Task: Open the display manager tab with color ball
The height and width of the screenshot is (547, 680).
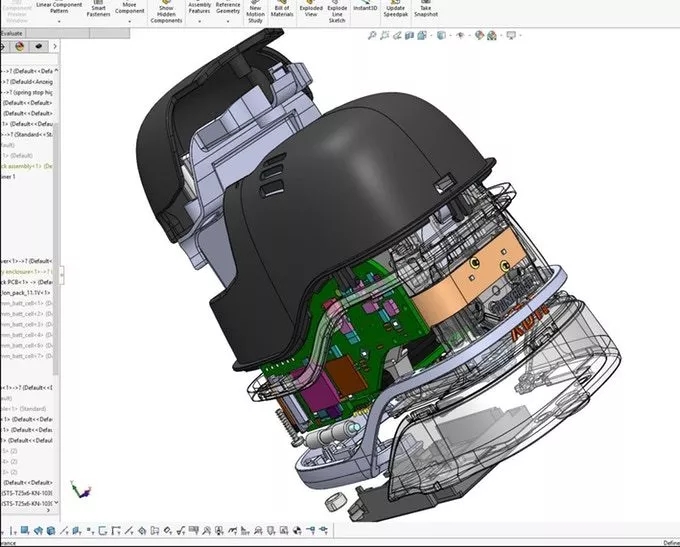Action: 19,46
